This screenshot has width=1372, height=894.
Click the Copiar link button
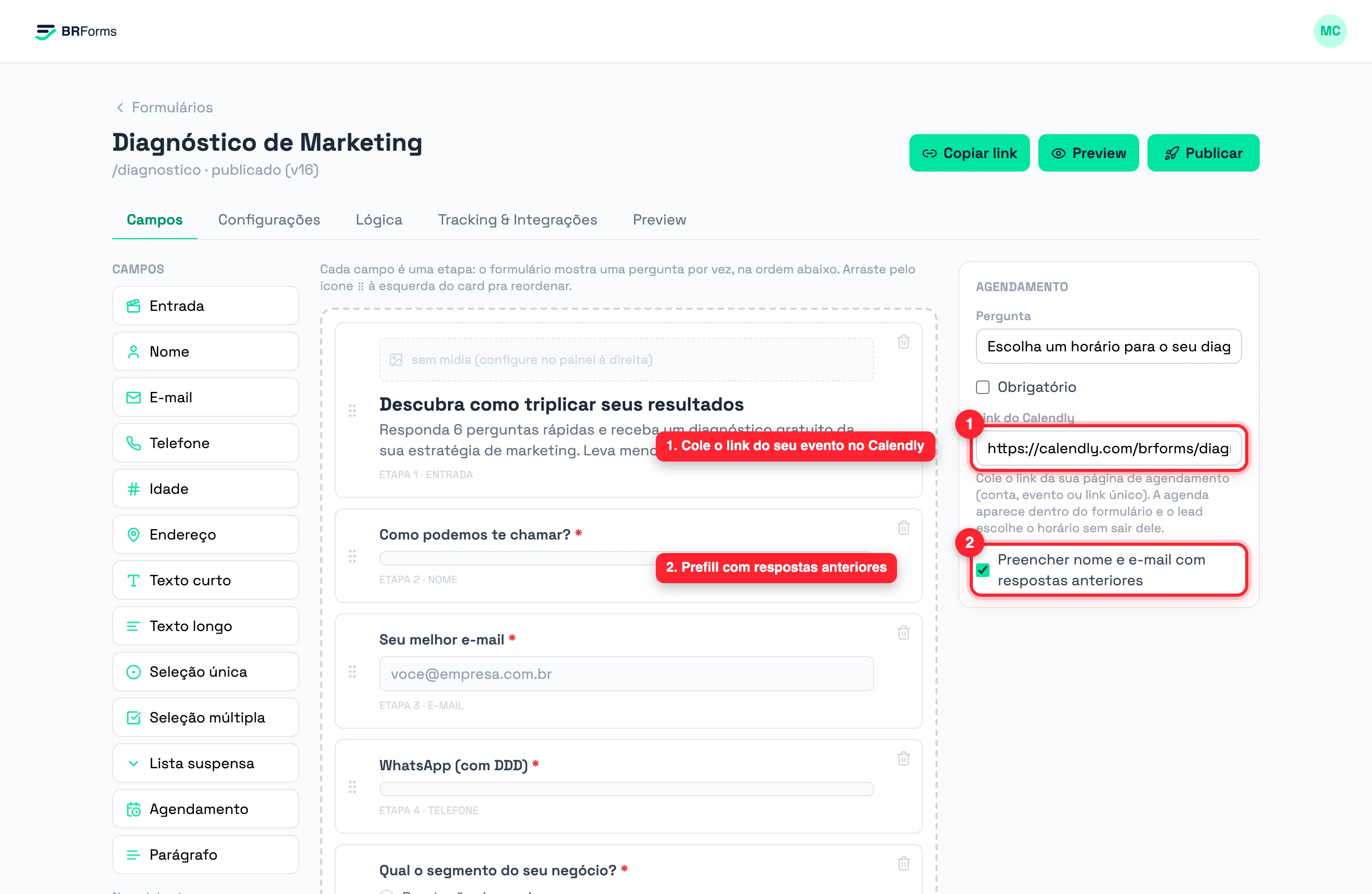point(970,153)
